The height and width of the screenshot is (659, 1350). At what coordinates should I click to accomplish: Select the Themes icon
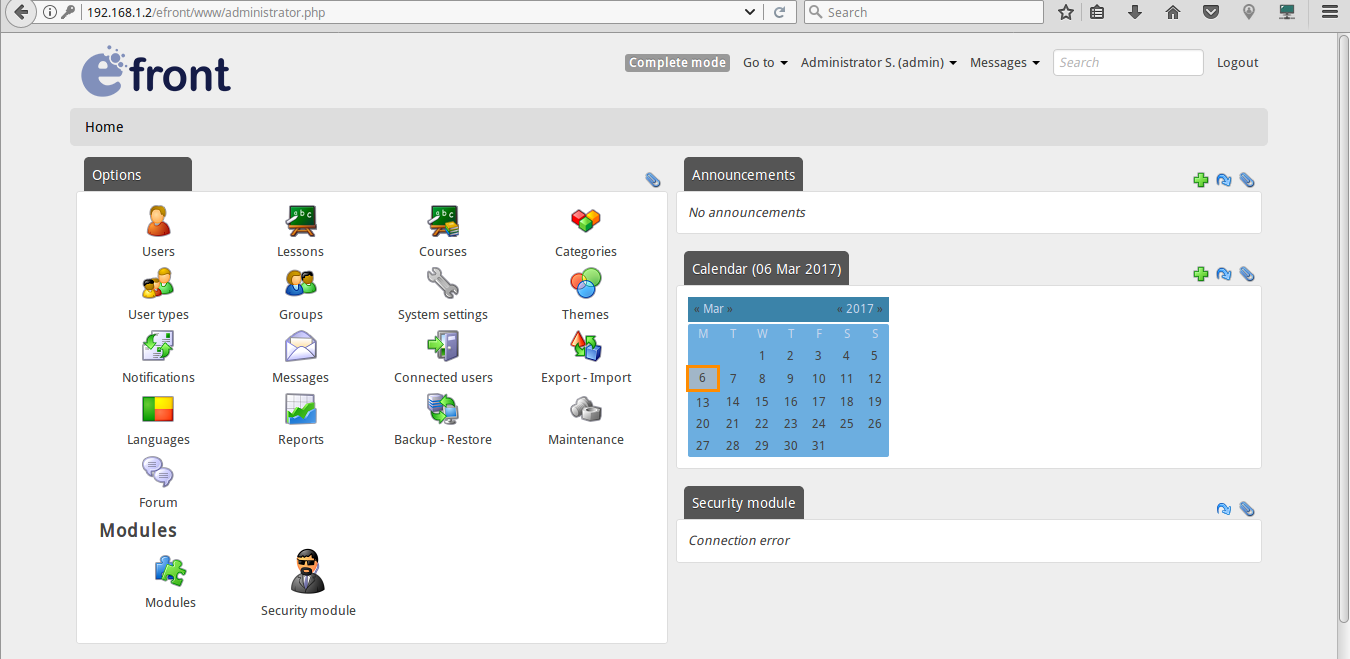(x=585, y=284)
